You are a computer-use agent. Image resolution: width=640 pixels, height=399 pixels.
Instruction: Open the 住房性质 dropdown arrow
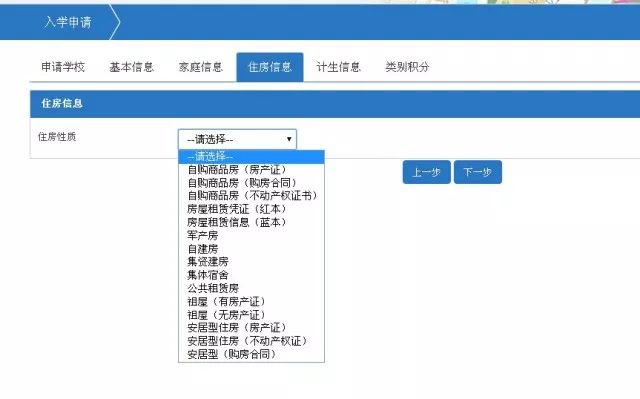(x=289, y=139)
